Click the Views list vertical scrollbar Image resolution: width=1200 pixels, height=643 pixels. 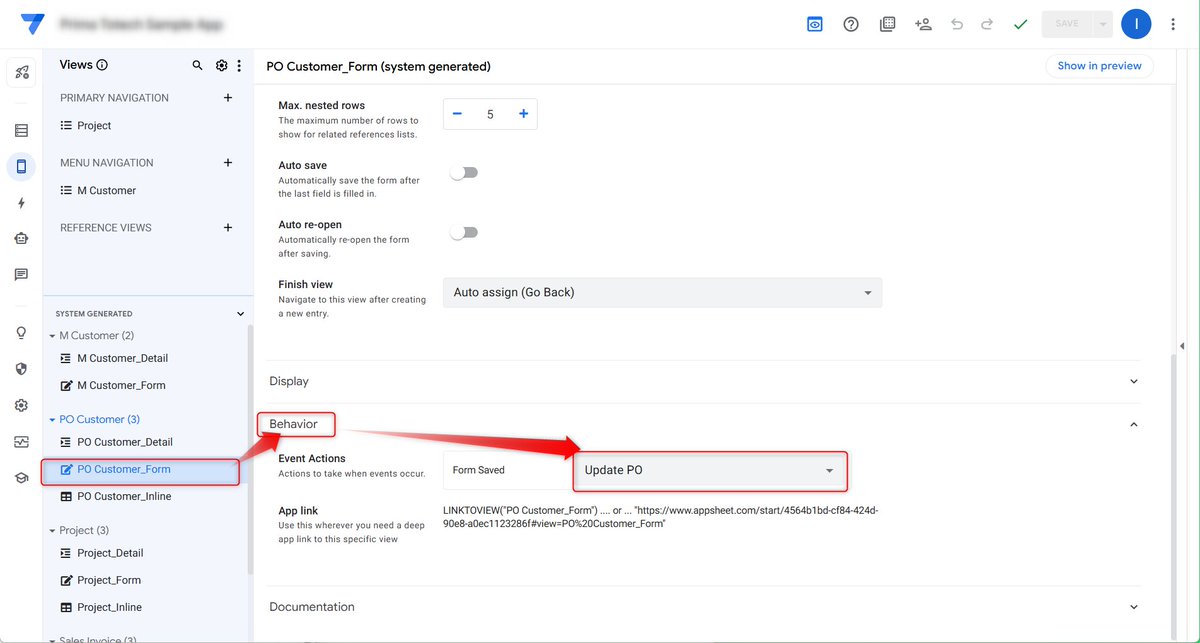pyautogui.click(x=250, y=450)
